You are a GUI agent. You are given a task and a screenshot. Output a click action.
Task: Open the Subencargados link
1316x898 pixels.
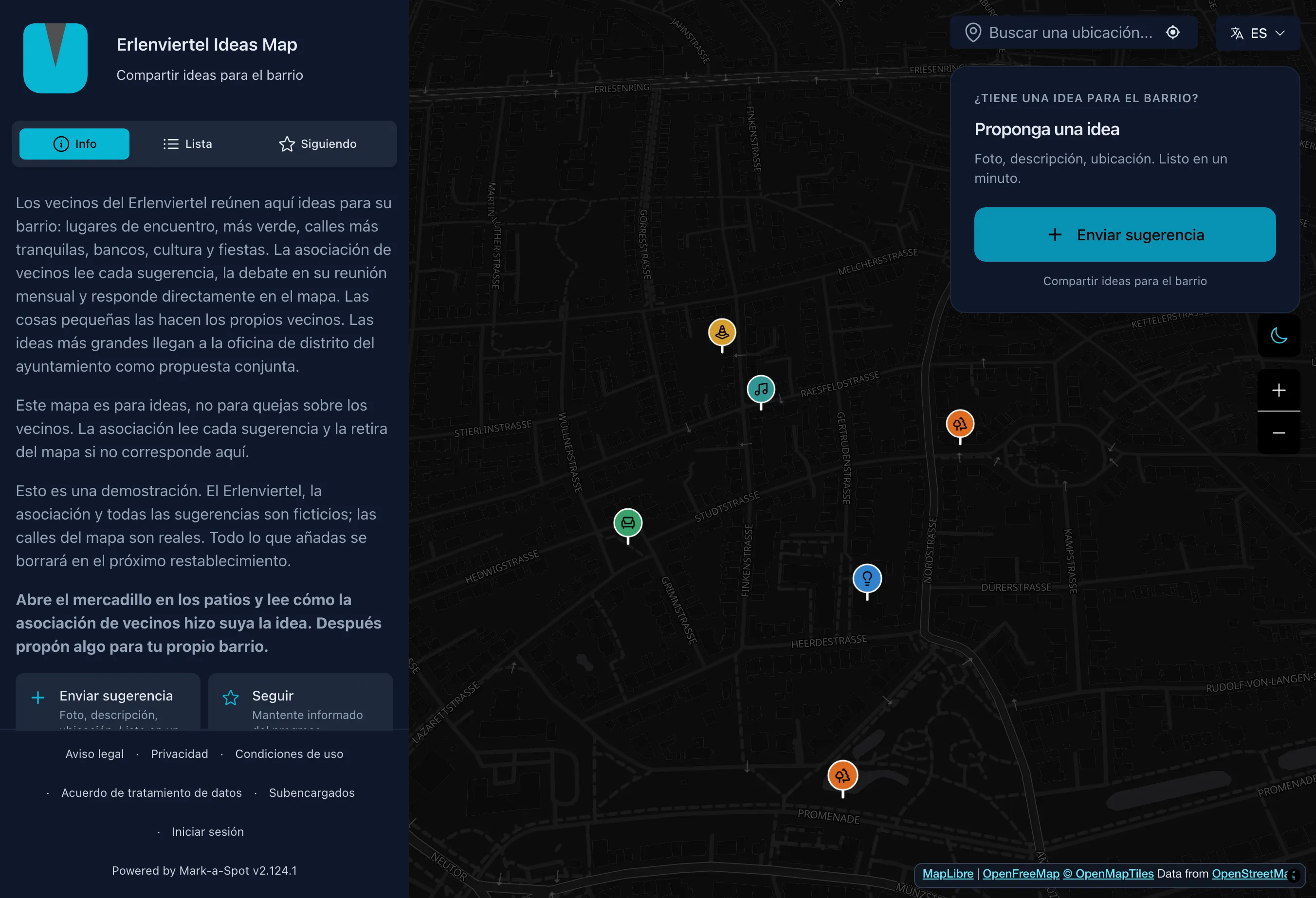(x=312, y=793)
